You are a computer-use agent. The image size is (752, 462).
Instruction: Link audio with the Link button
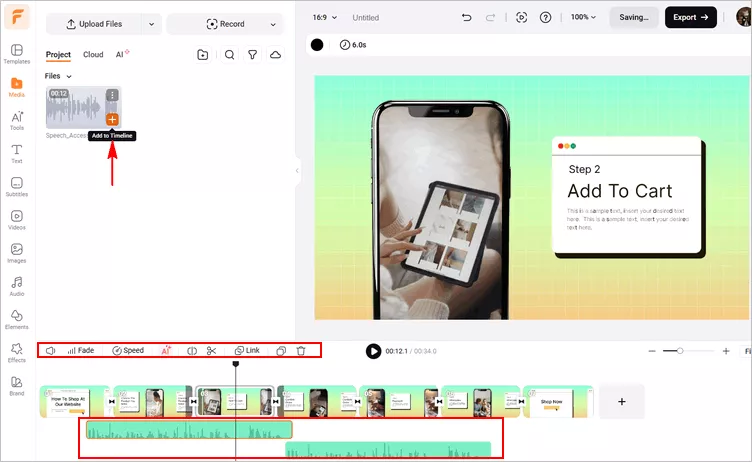pyautogui.click(x=247, y=351)
